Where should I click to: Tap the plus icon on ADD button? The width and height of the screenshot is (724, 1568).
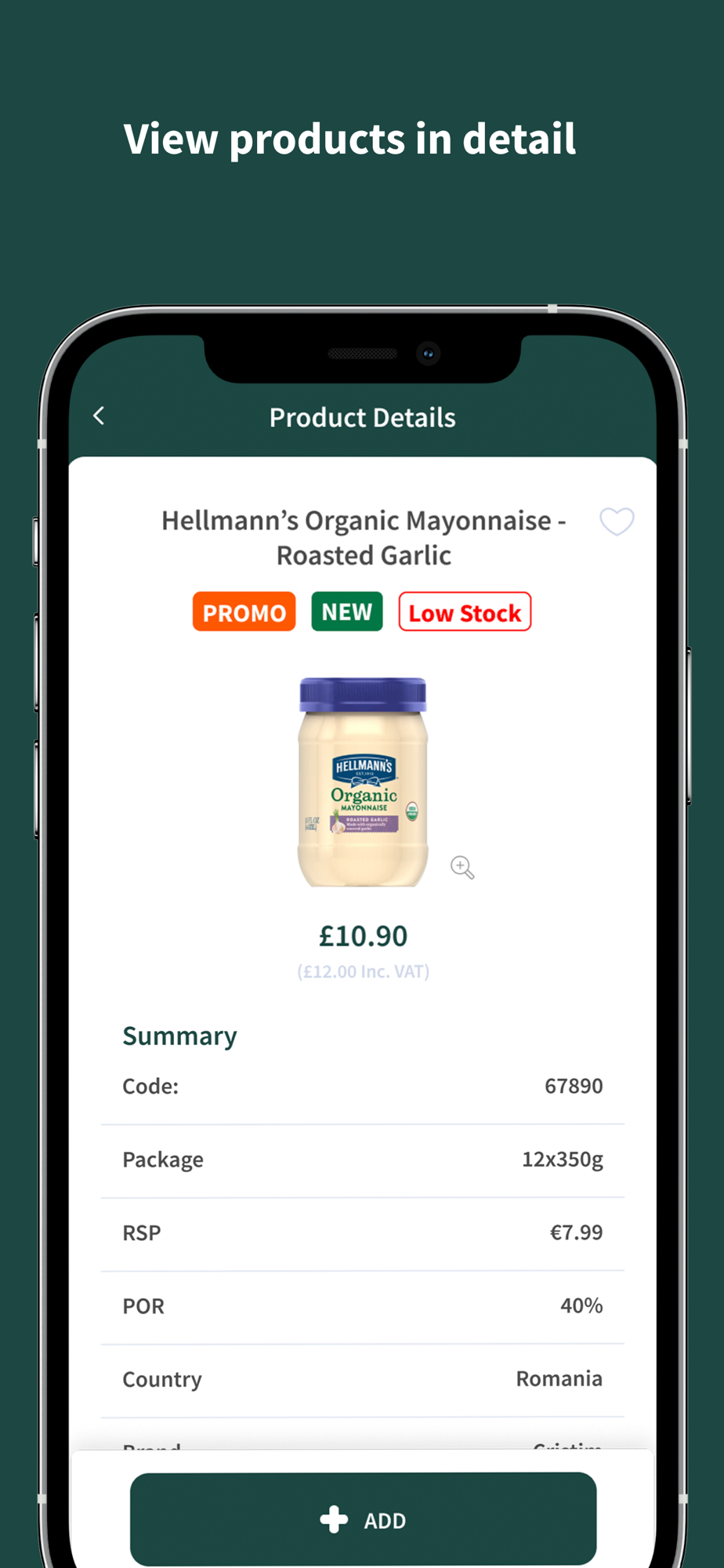(334, 1519)
